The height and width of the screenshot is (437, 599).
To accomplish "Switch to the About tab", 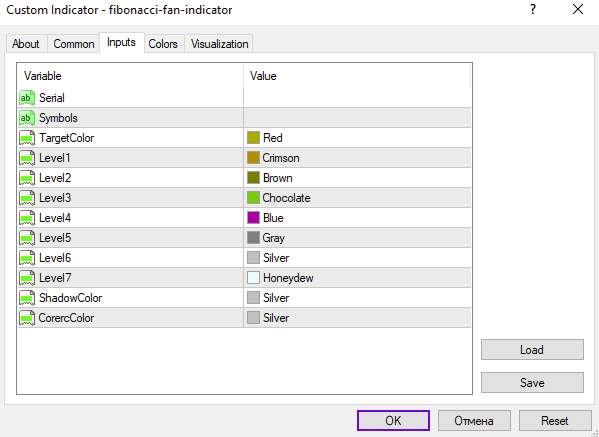I will 26,44.
